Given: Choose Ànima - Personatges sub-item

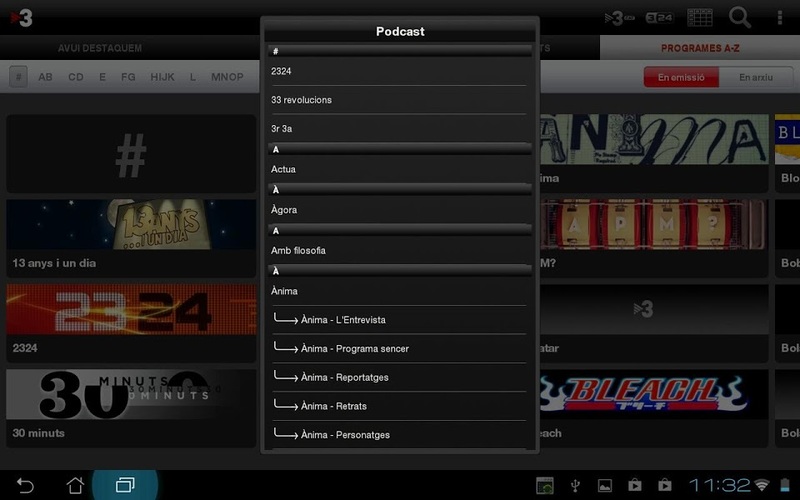Looking at the screenshot, I should [399, 435].
